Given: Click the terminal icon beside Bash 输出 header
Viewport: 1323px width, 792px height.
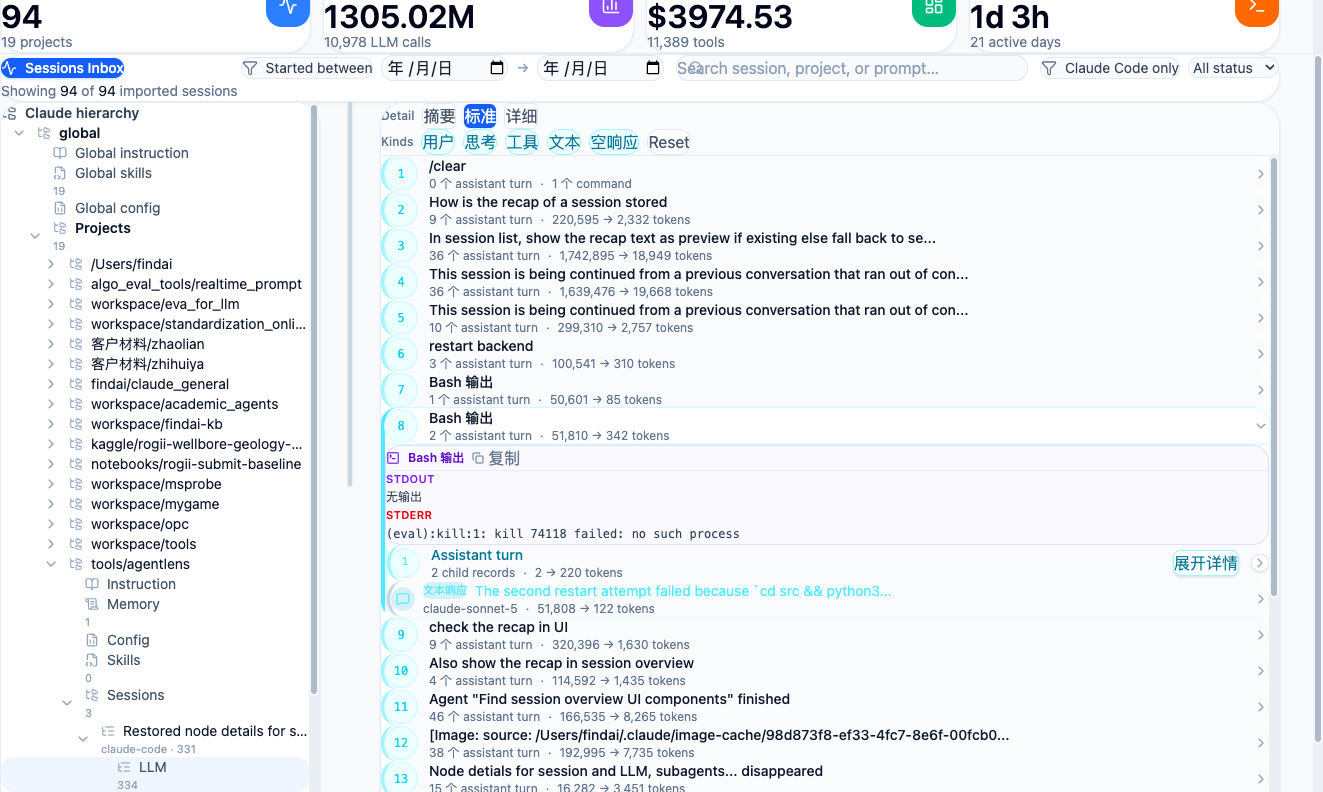Looking at the screenshot, I should (x=393, y=458).
